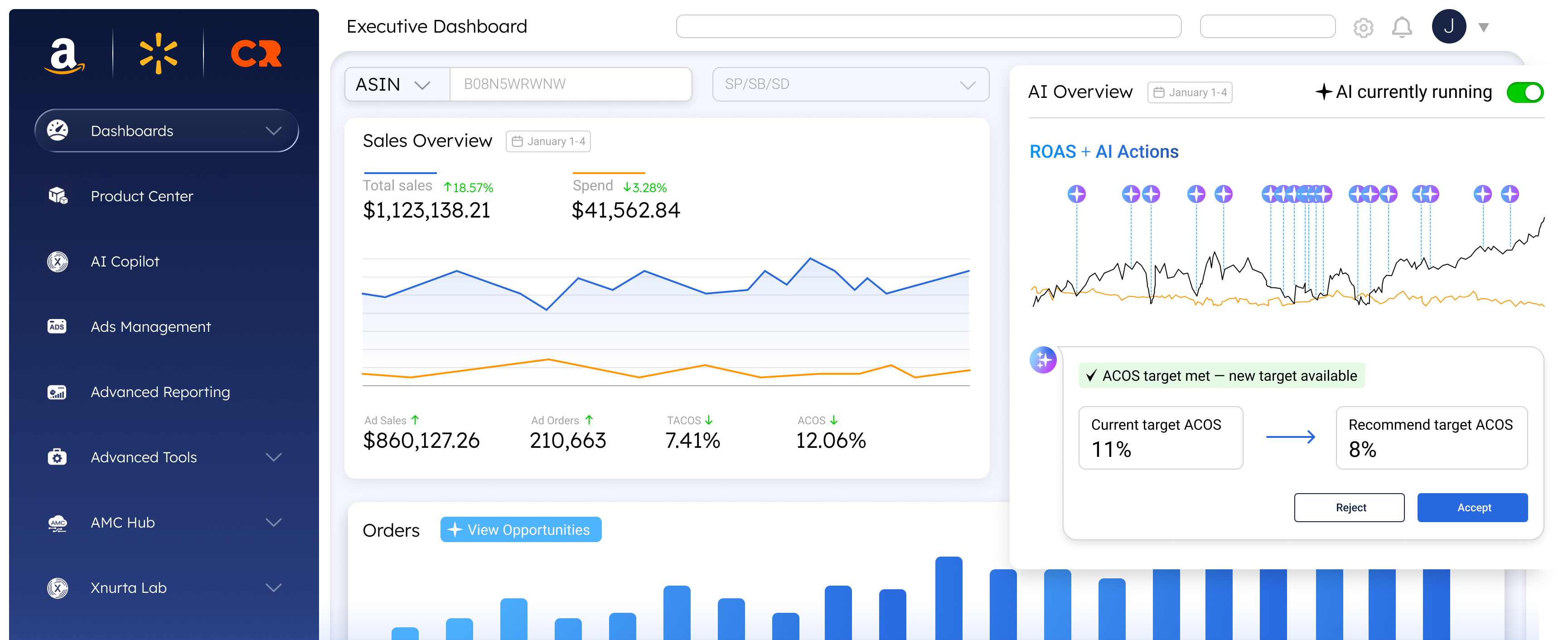This screenshot has width=1568, height=640.
Task: Click the orange CR logo icon
Action: click(256, 53)
